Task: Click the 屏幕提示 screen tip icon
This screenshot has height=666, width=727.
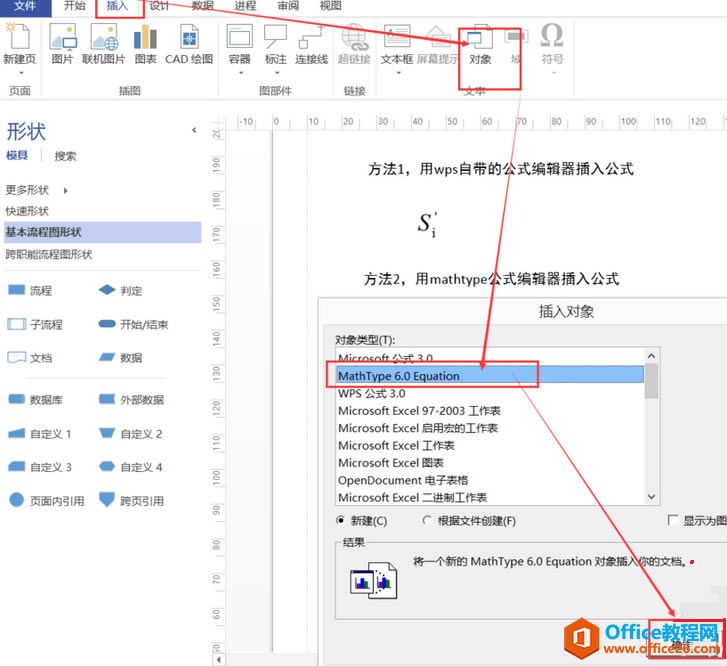Action: (x=438, y=37)
